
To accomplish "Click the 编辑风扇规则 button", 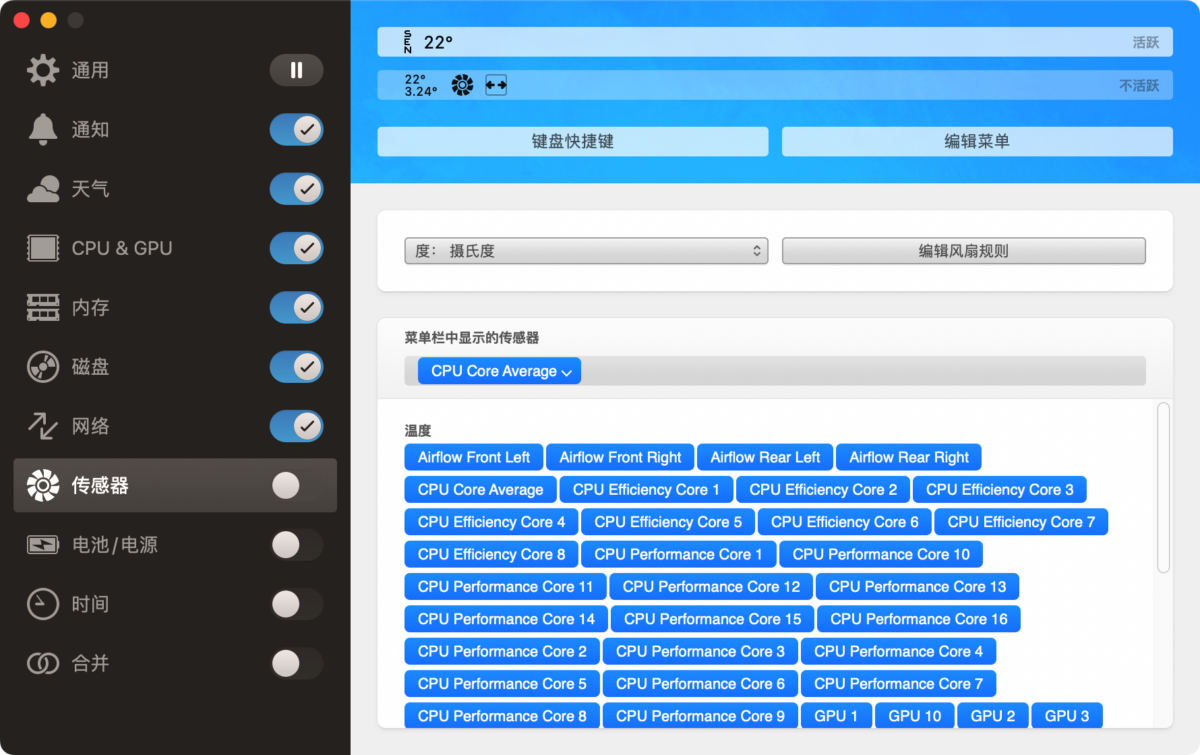I will point(963,250).
